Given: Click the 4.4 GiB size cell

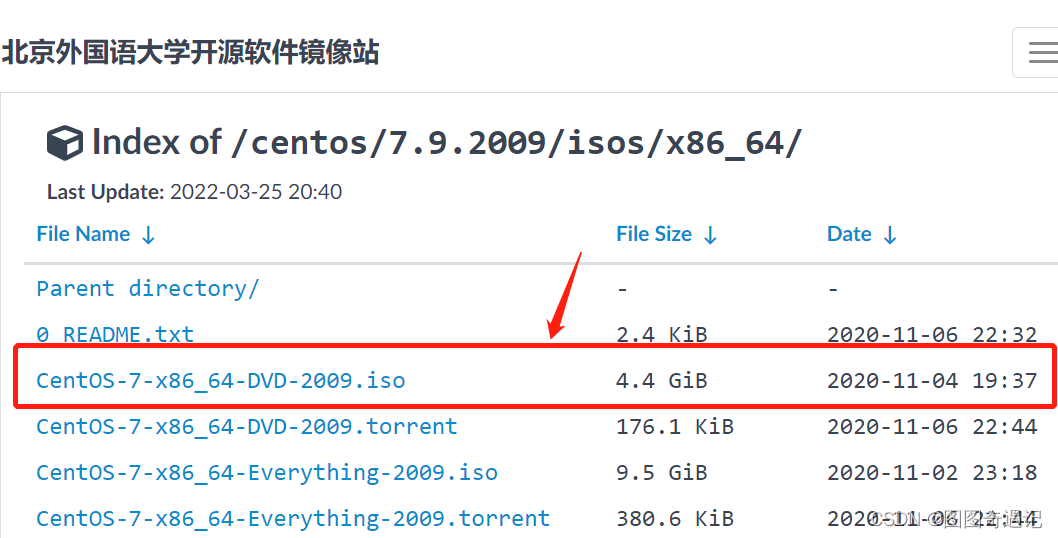Looking at the screenshot, I should (x=661, y=380).
